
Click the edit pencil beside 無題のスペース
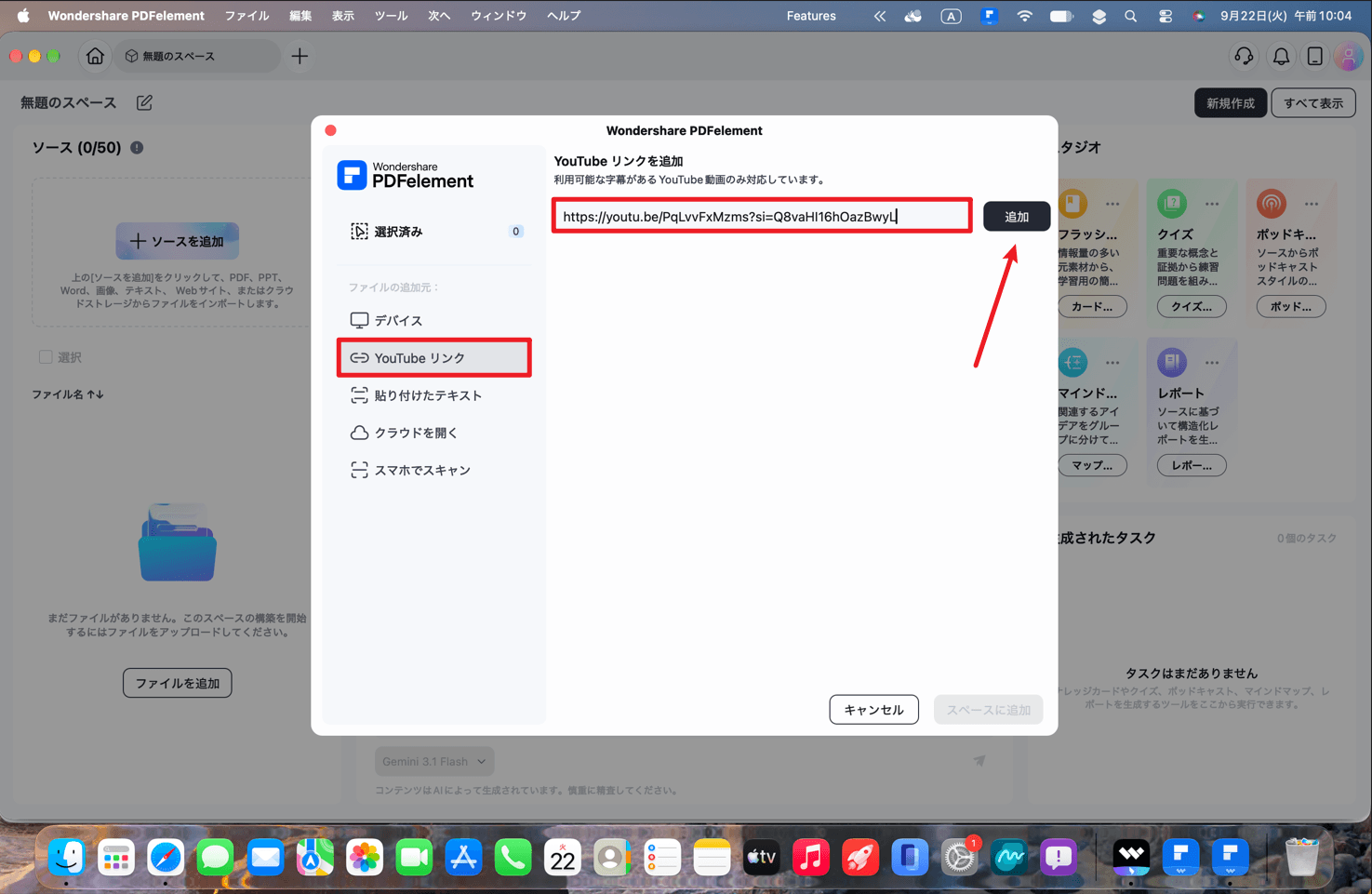tap(144, 102)
